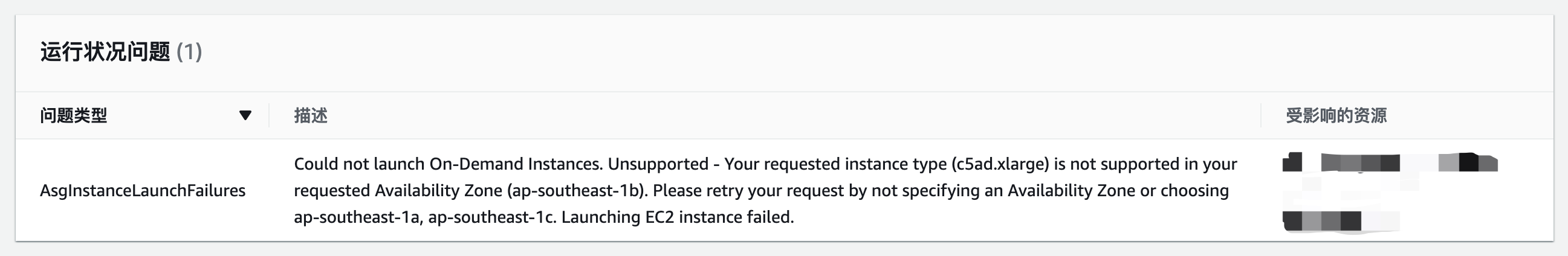Click the divider between 问题类型 and 描述 columns

(269, 115)
